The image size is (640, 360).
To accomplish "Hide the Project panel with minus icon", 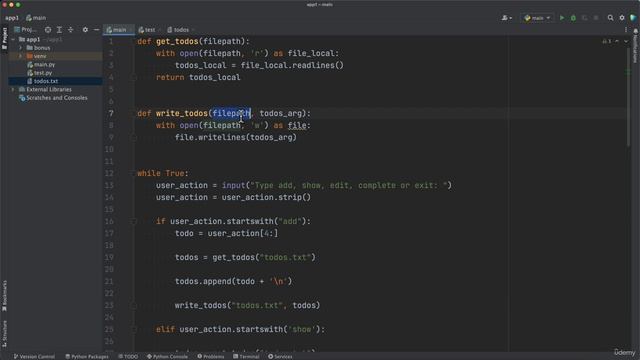I will click(x=96, y=30).
